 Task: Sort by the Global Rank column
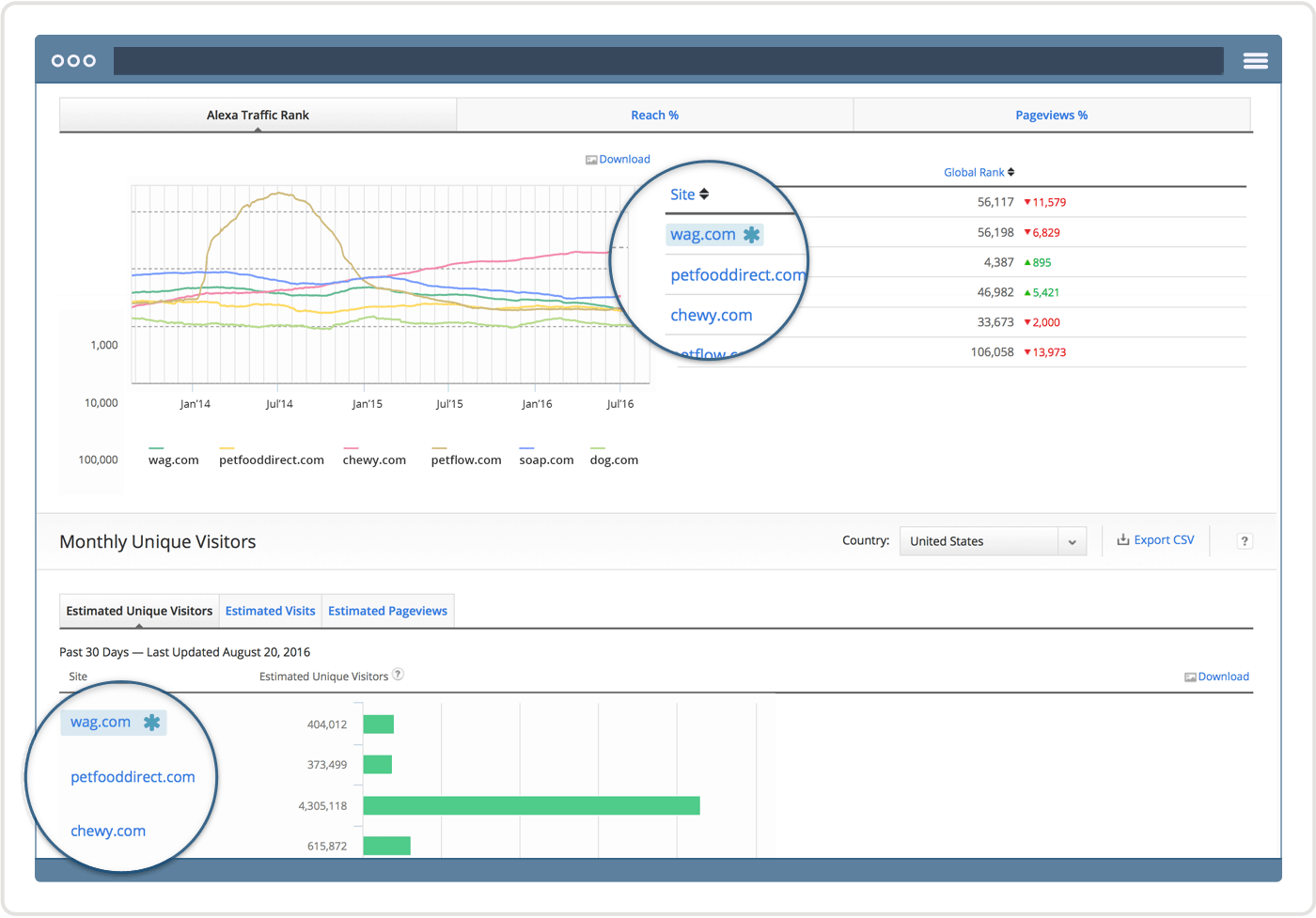979,173
